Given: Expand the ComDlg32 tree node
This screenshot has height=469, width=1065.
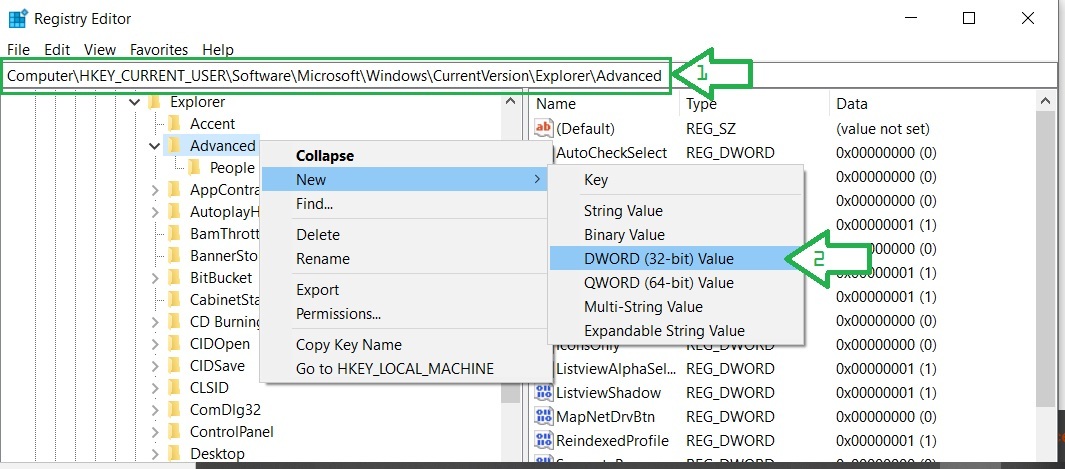Looking at the screenshot, I should point(155,409).
